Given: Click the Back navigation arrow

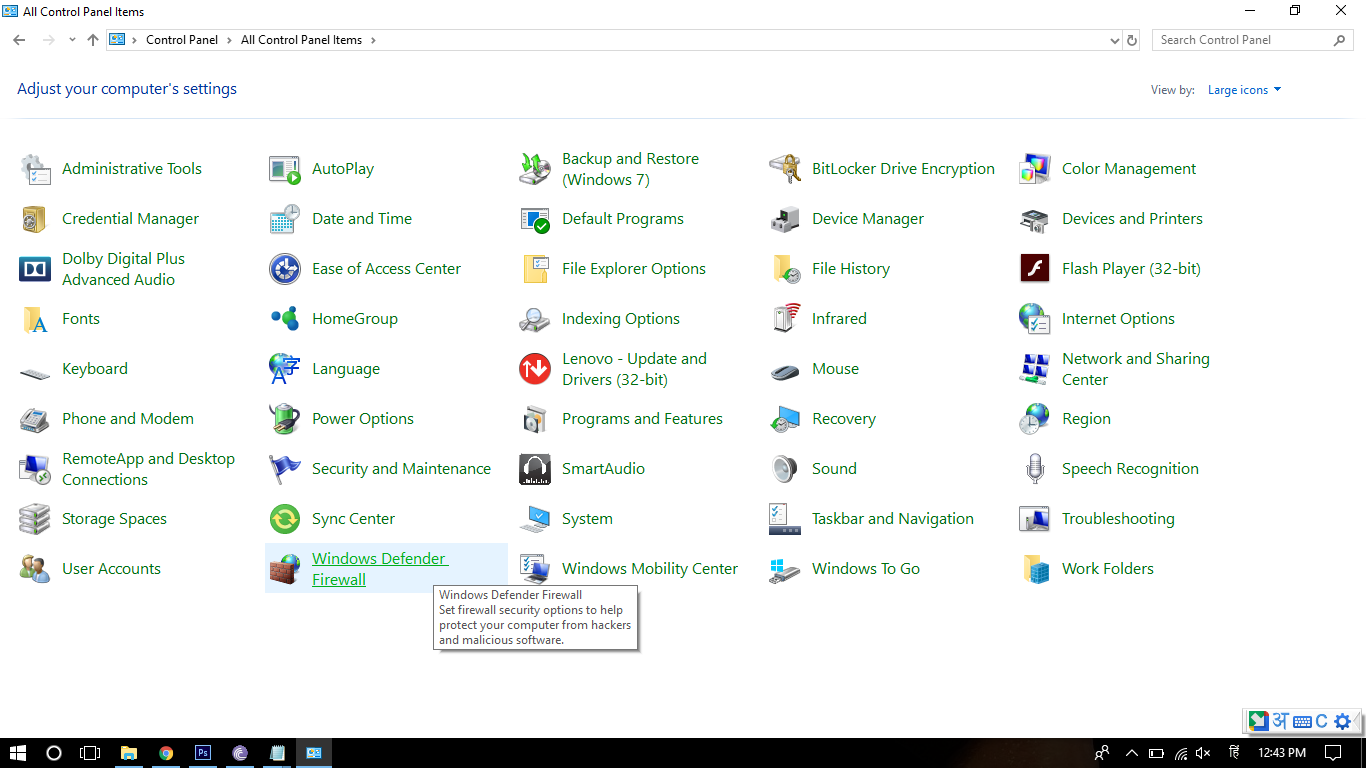Looking at the screenshot, I should [19, 40].
